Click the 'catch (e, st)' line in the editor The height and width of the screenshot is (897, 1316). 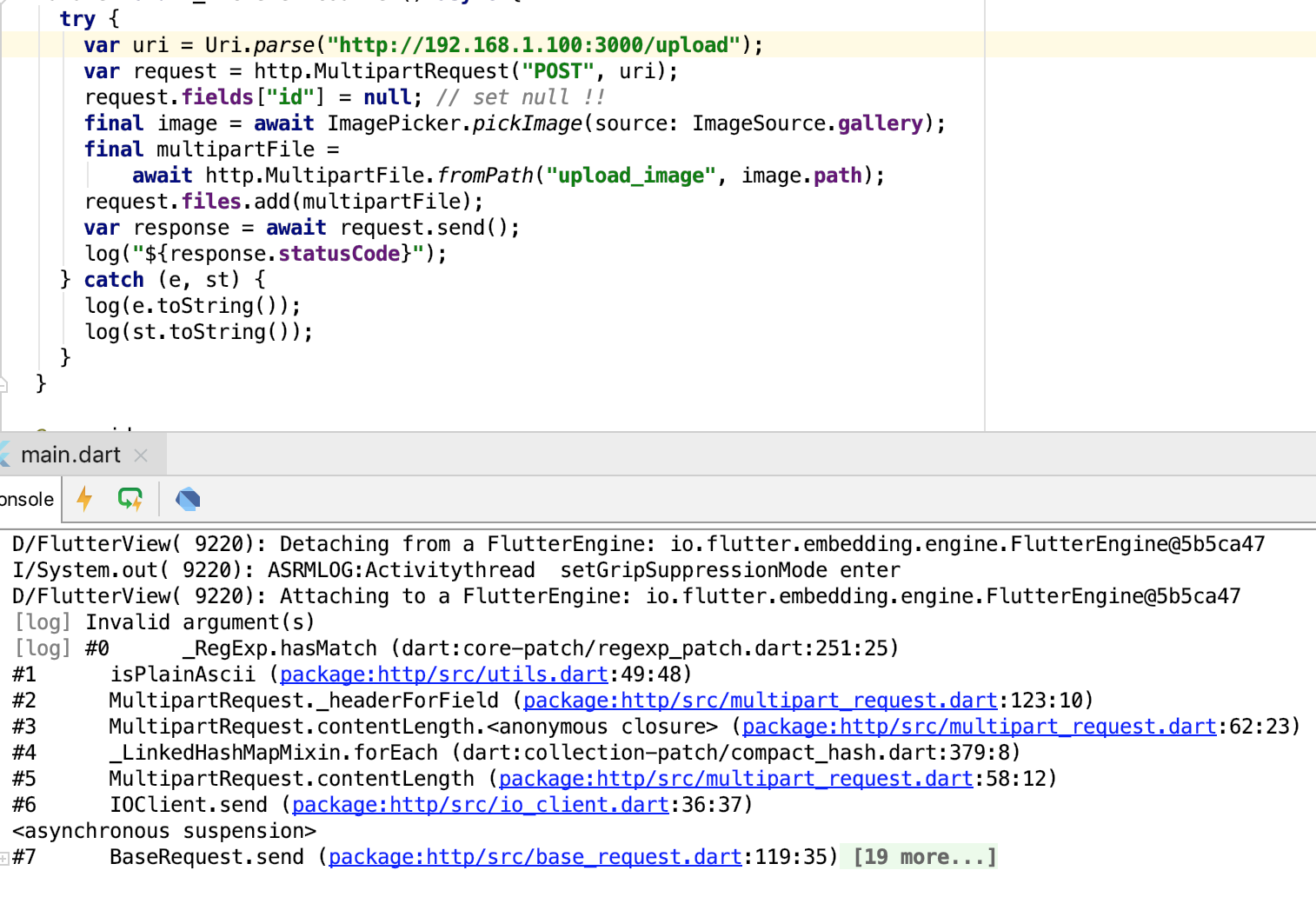(x=161, y=279)
